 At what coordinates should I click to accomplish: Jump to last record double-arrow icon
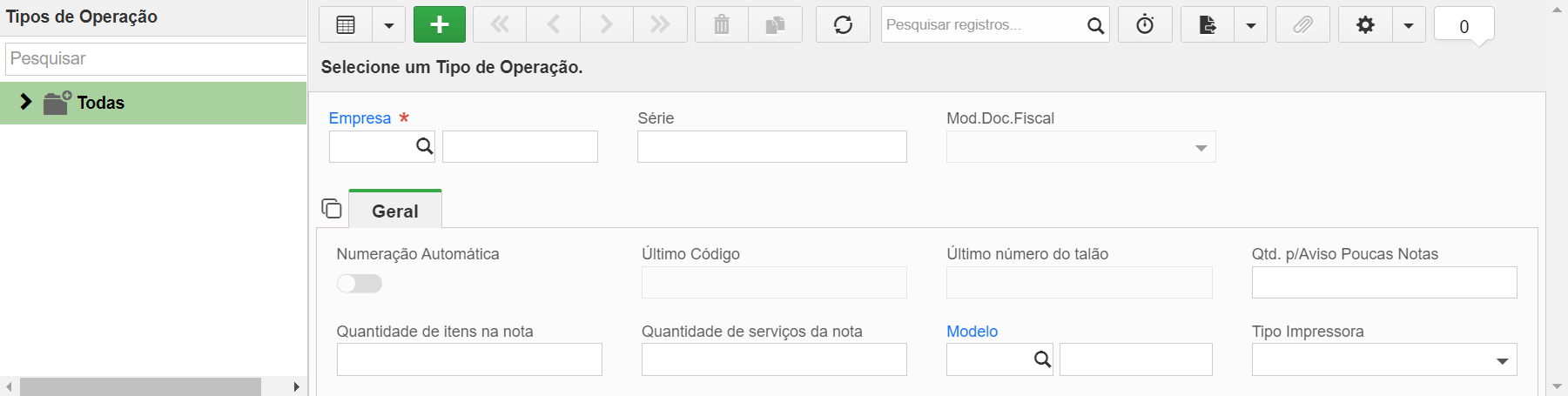pos(661,24)
